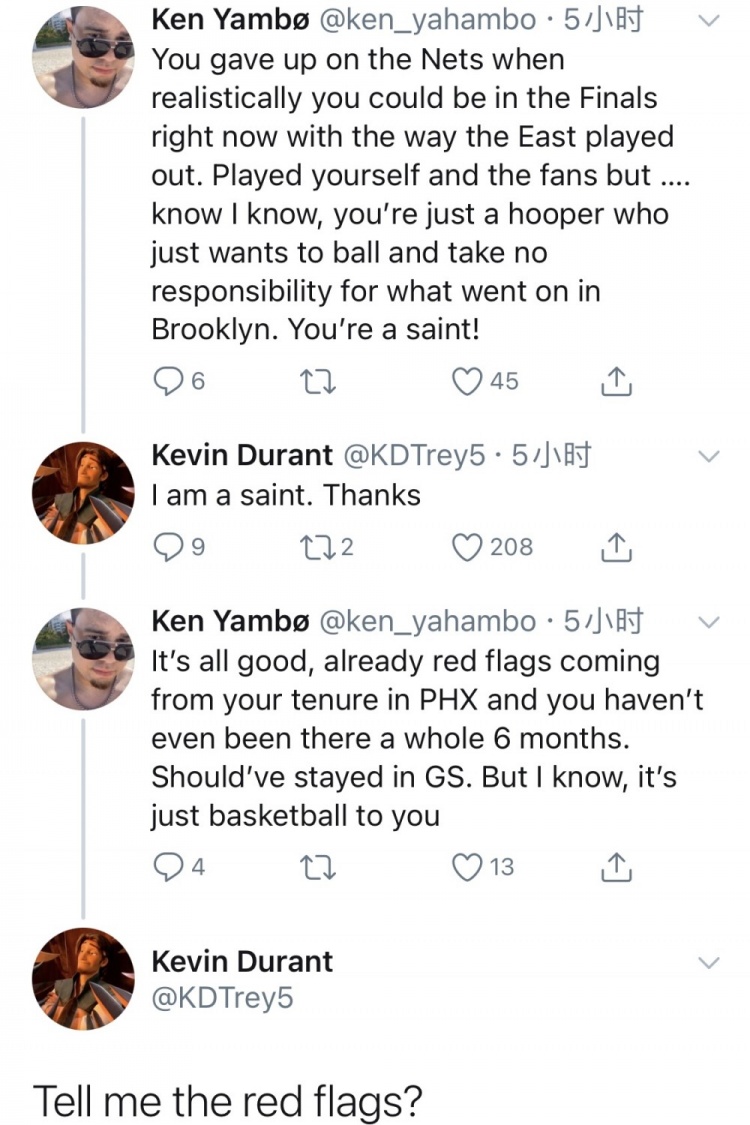This screenshot has width=750, height=1125.
Task: Reply to the "I am a saint" tweet
Action: 166,547
